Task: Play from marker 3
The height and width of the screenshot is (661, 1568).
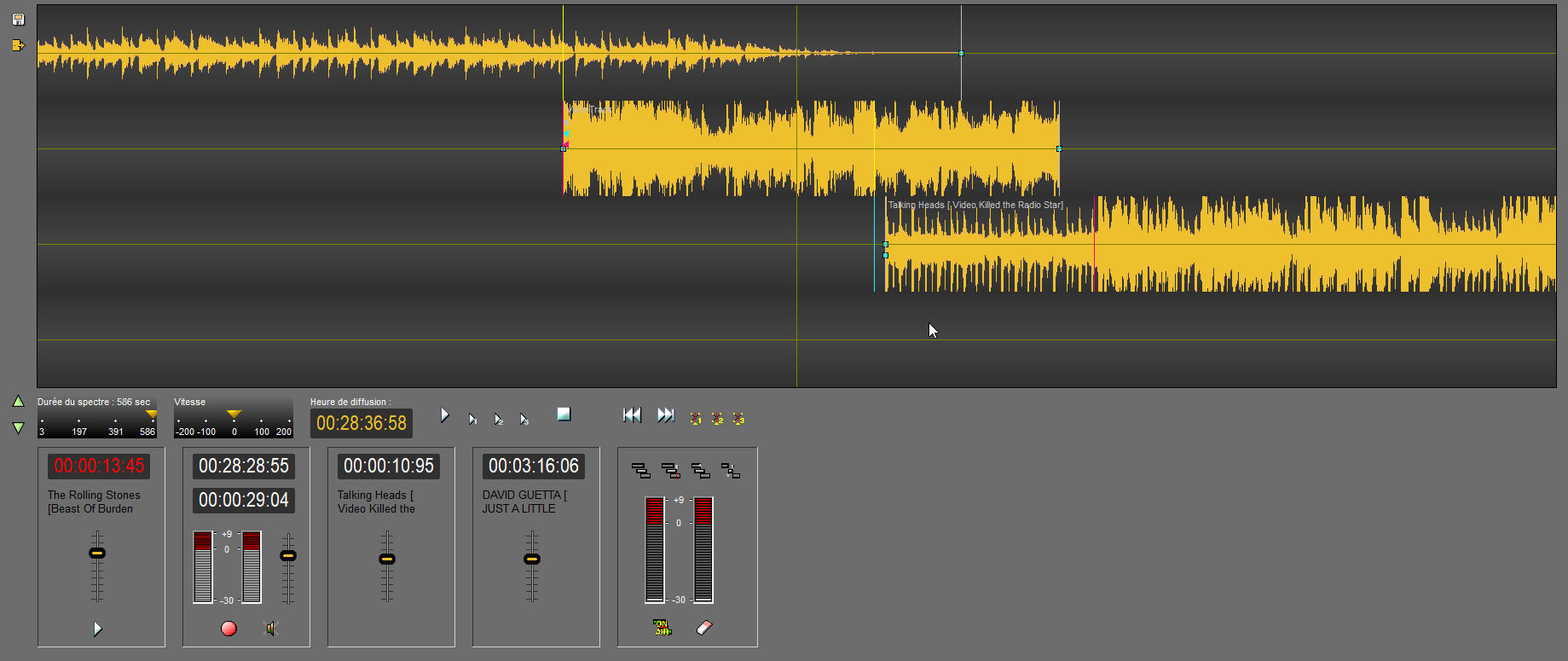Action: 524,419
